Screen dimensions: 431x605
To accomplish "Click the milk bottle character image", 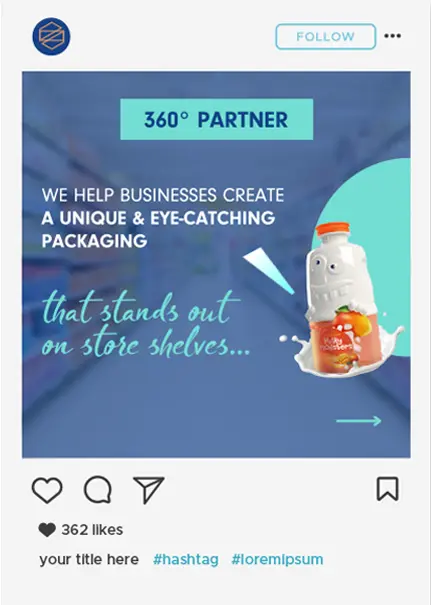I will click(x=343, y=299).
